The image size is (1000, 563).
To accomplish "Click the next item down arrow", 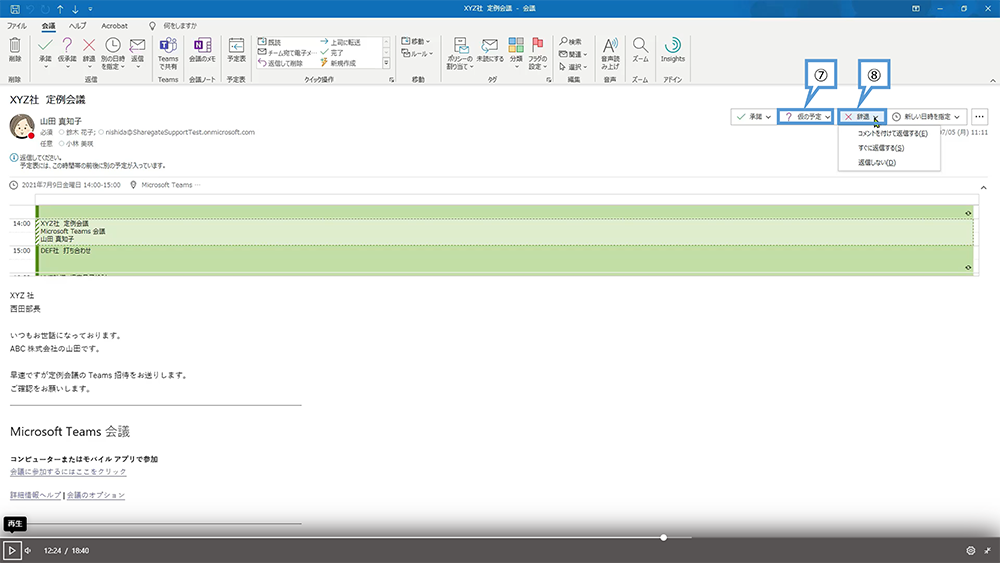I will point(75,9).
